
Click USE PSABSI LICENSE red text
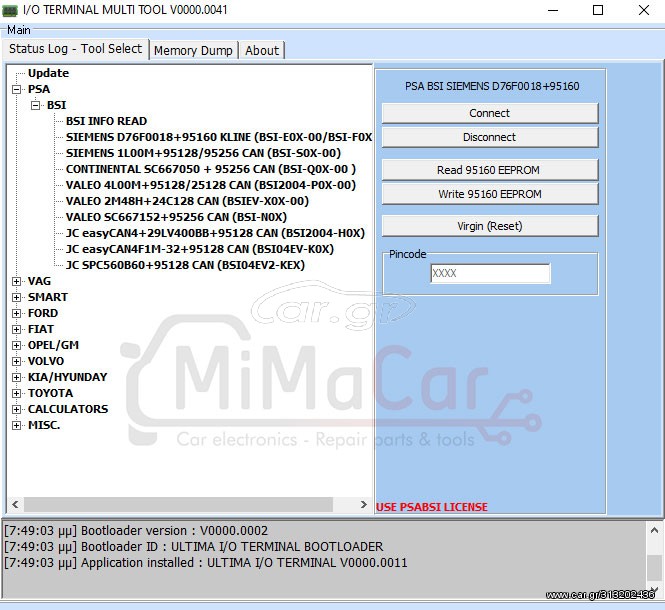click(432, 507)
